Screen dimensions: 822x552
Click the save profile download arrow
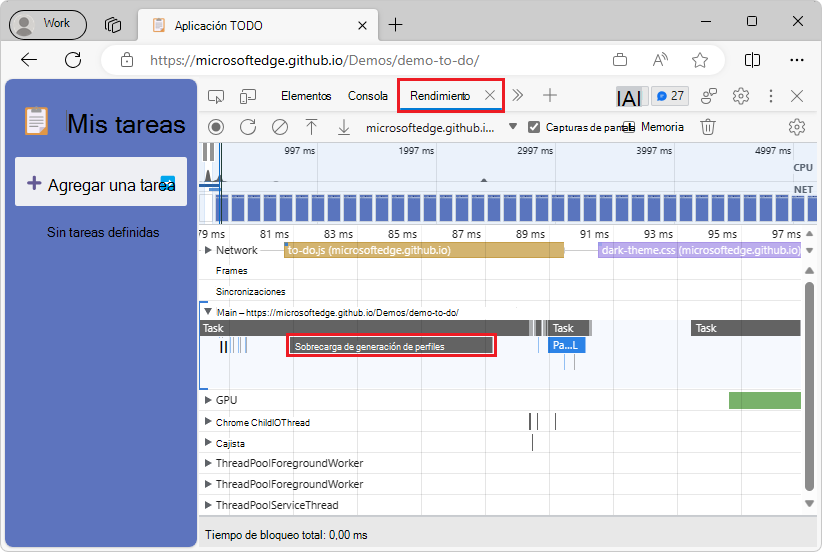tap(343, 127)
